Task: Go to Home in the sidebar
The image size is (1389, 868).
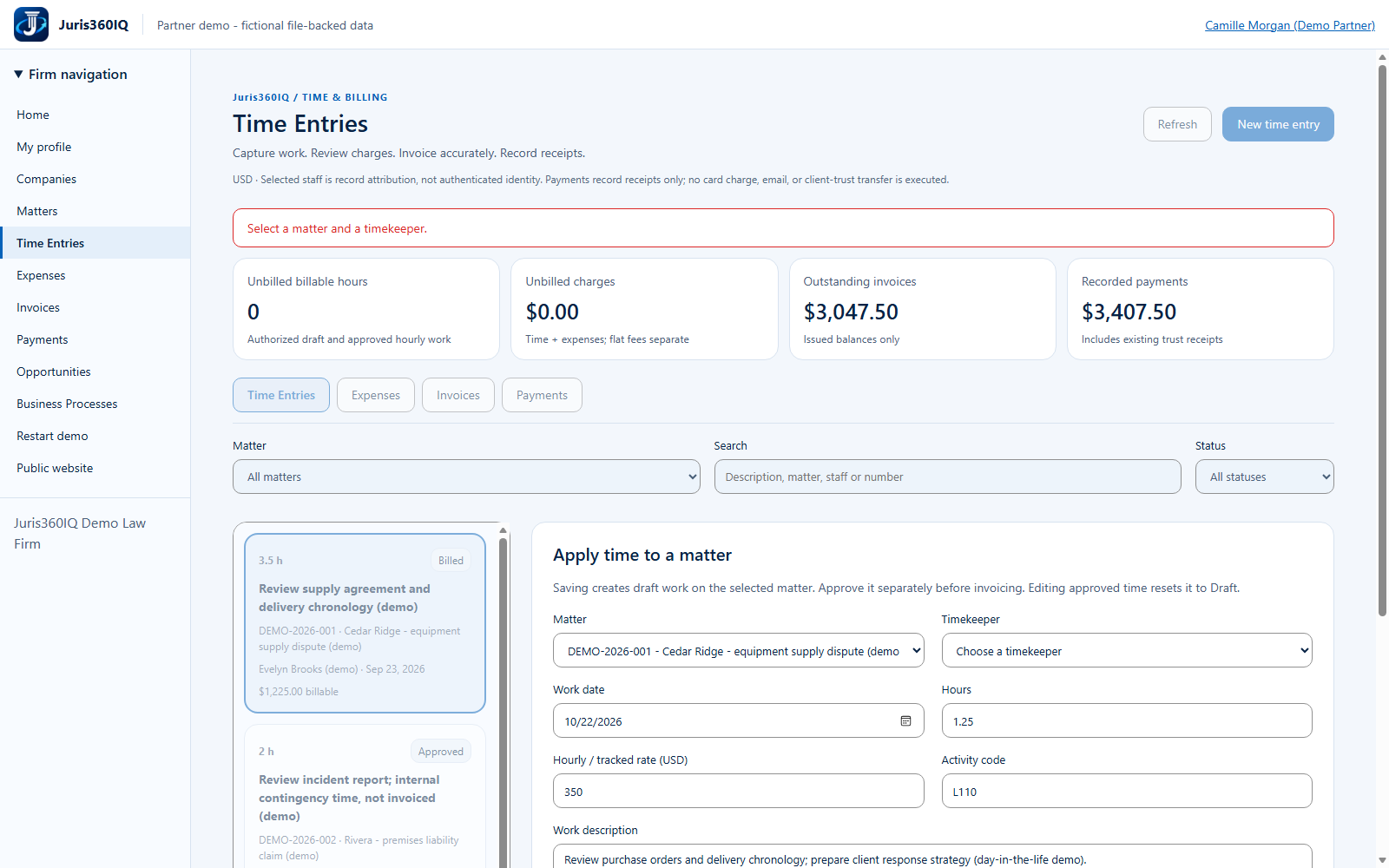Action: (x=95, y=115)
